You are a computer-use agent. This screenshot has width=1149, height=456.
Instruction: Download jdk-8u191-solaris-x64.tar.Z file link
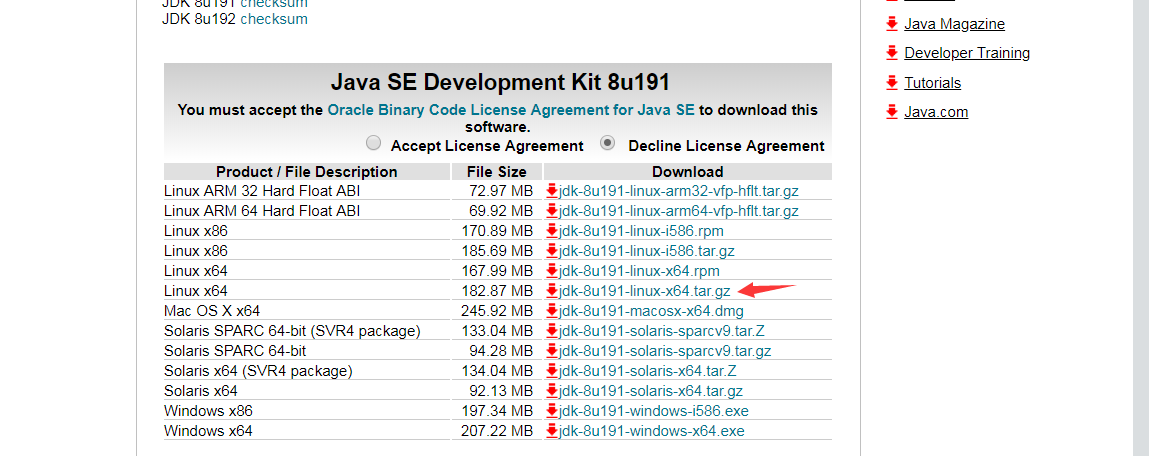(x=648, y=371)
